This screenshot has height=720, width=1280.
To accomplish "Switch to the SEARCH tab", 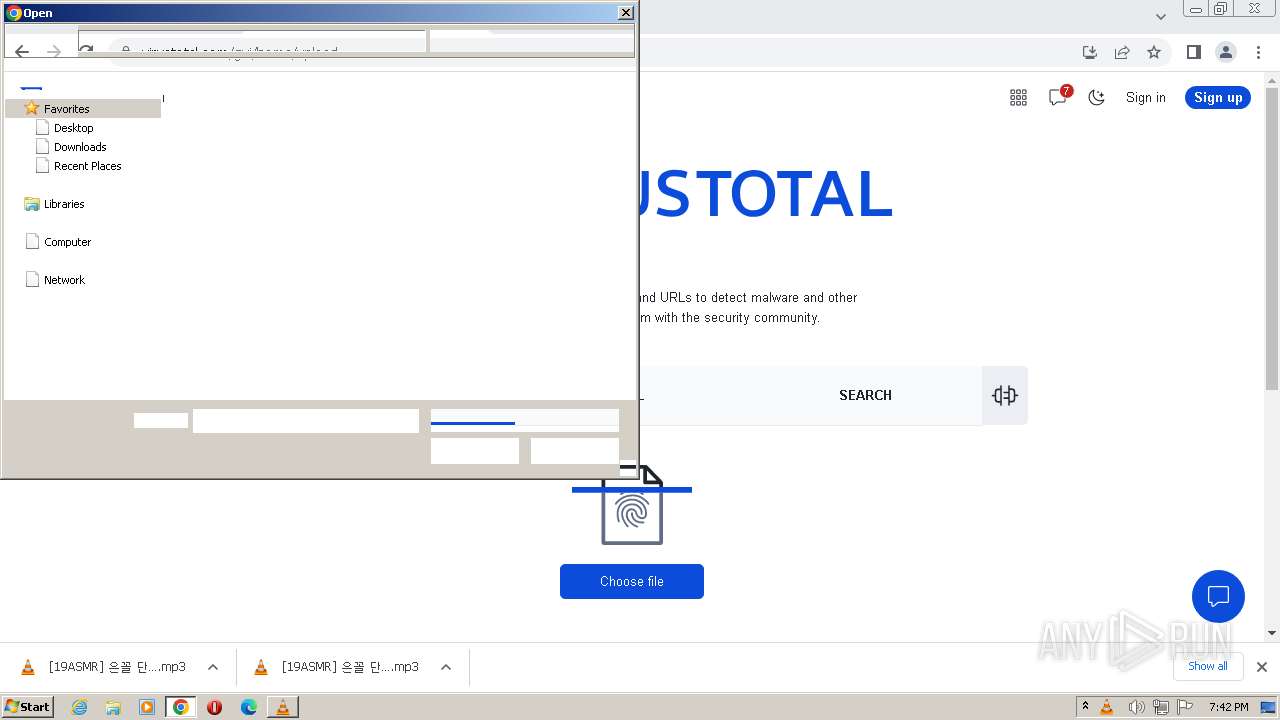I will (x=865, y=395).
